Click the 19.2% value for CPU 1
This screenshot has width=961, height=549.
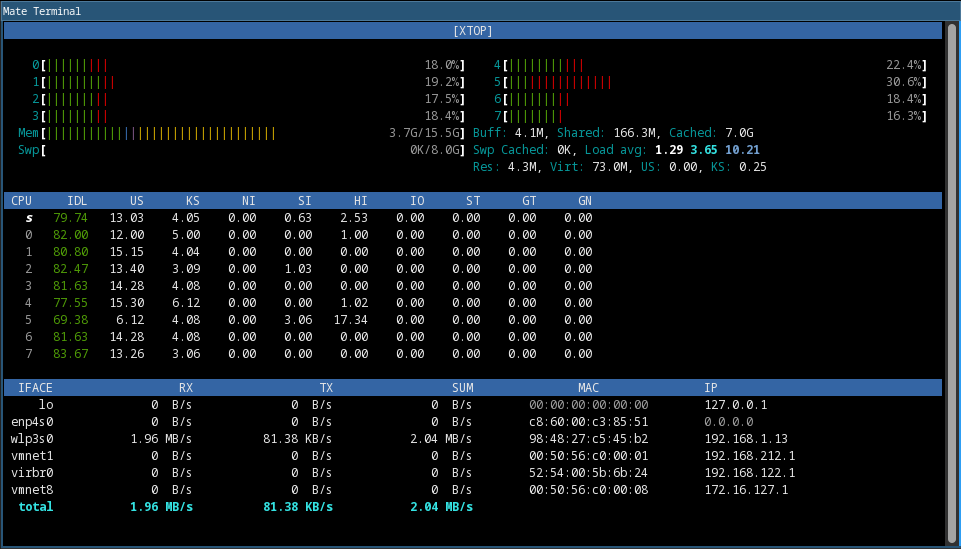pos(442,82)
